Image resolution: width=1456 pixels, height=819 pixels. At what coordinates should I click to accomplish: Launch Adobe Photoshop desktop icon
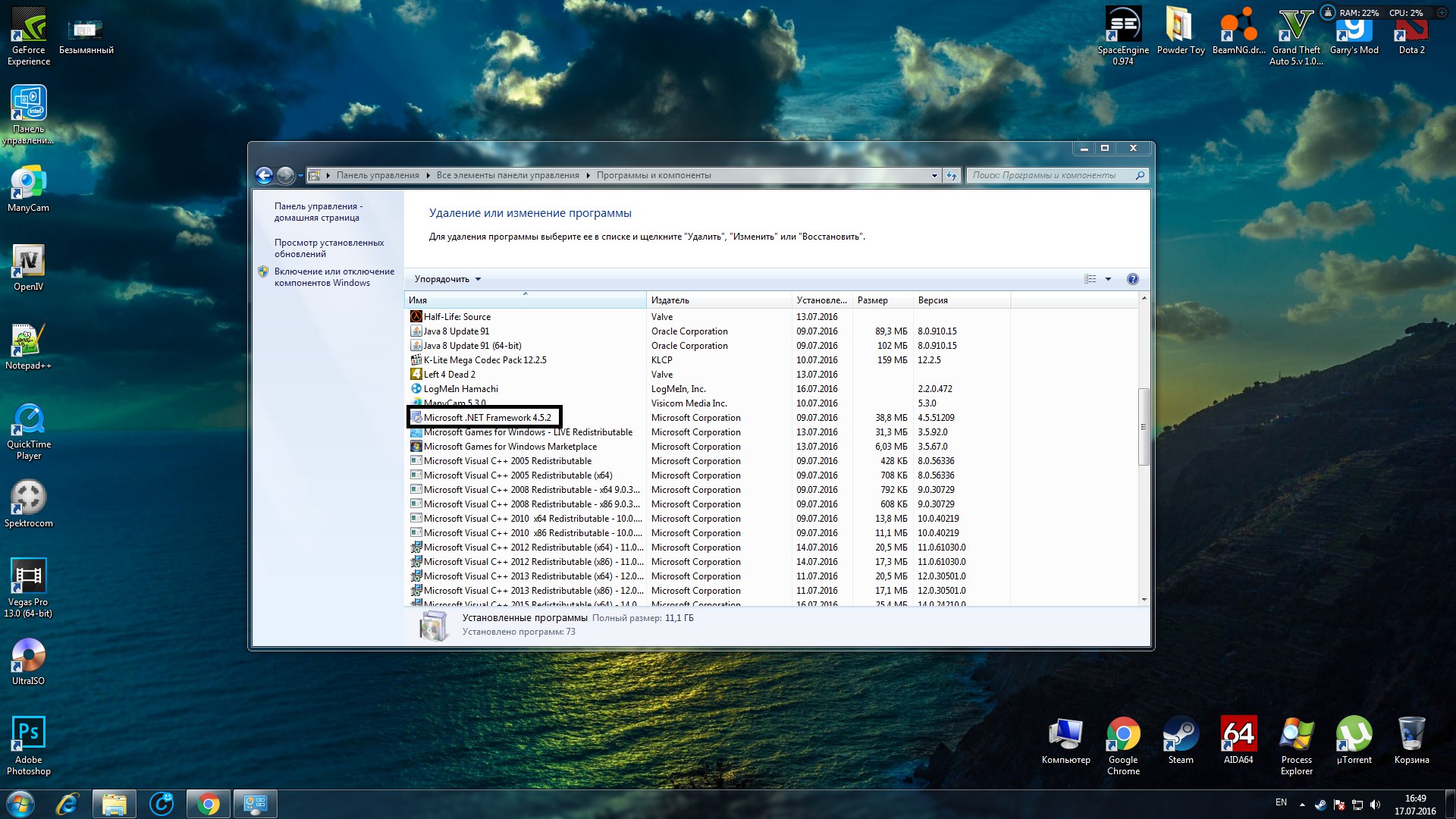point(28,746)
